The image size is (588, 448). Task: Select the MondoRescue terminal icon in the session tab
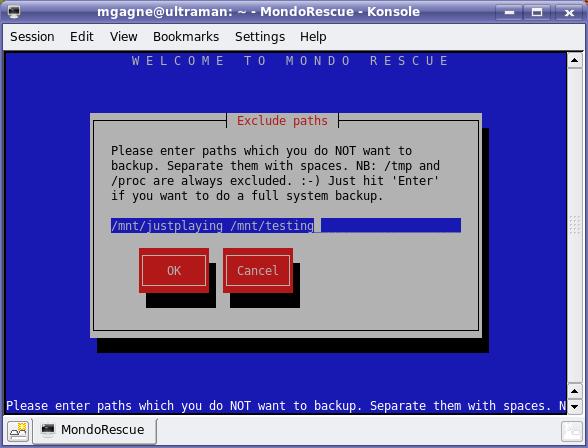(48, 430)
